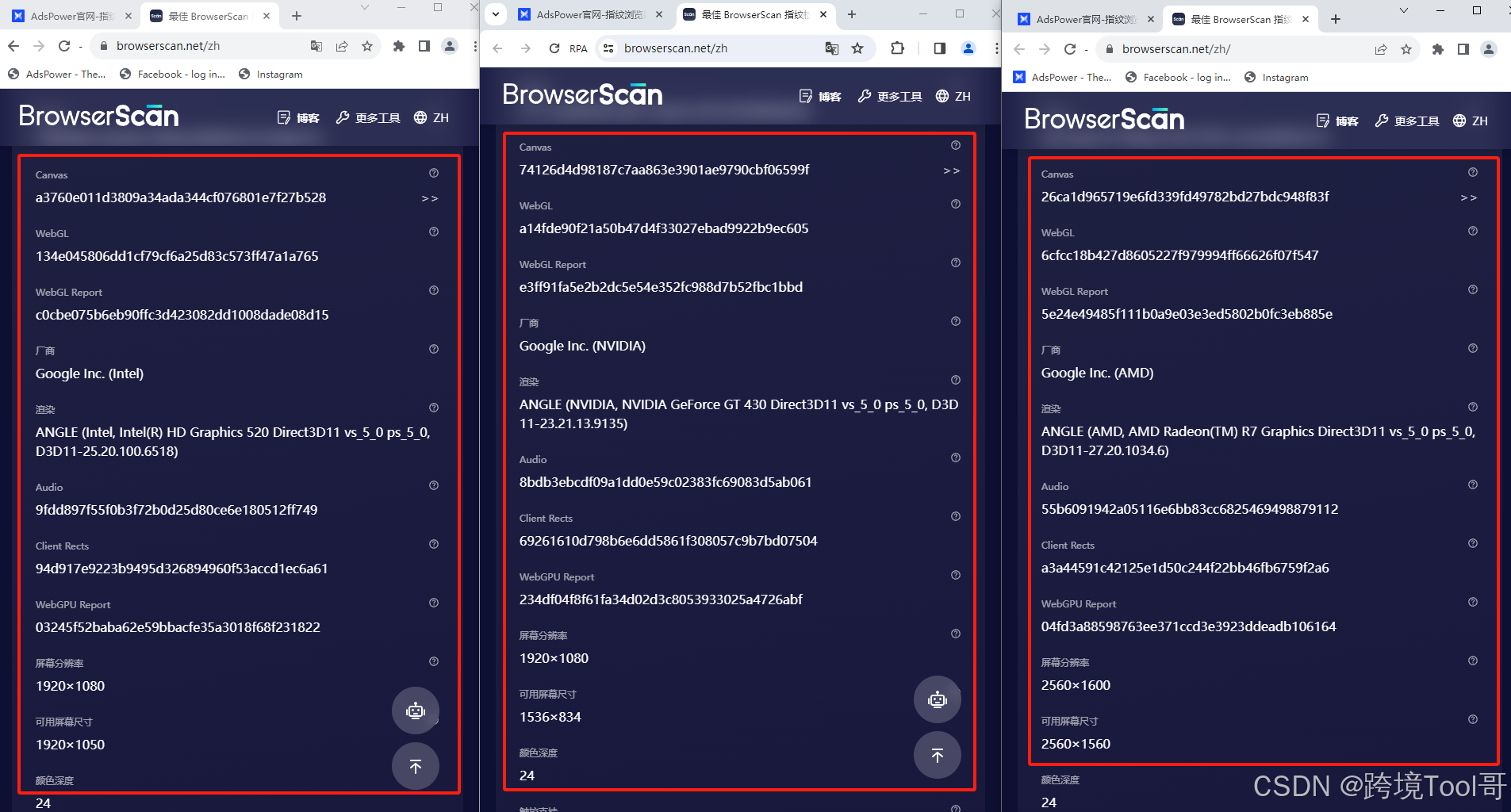Click address bar URL in right window
Image resolution: width=1511 pixels, height=812 pixels.
1176,49
